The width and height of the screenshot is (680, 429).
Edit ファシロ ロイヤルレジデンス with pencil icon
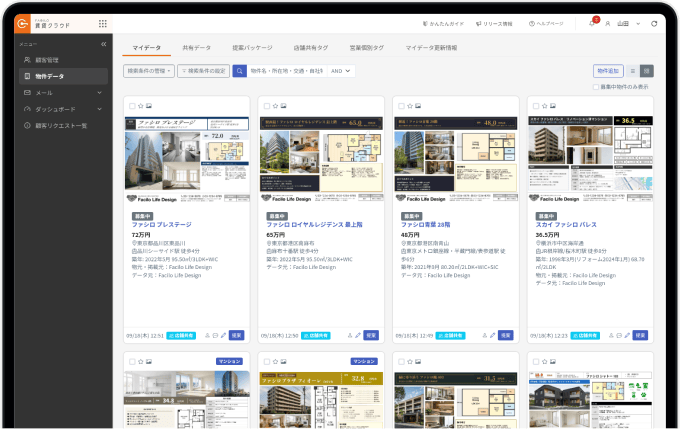pyautogui.click(x=358, y=335)
